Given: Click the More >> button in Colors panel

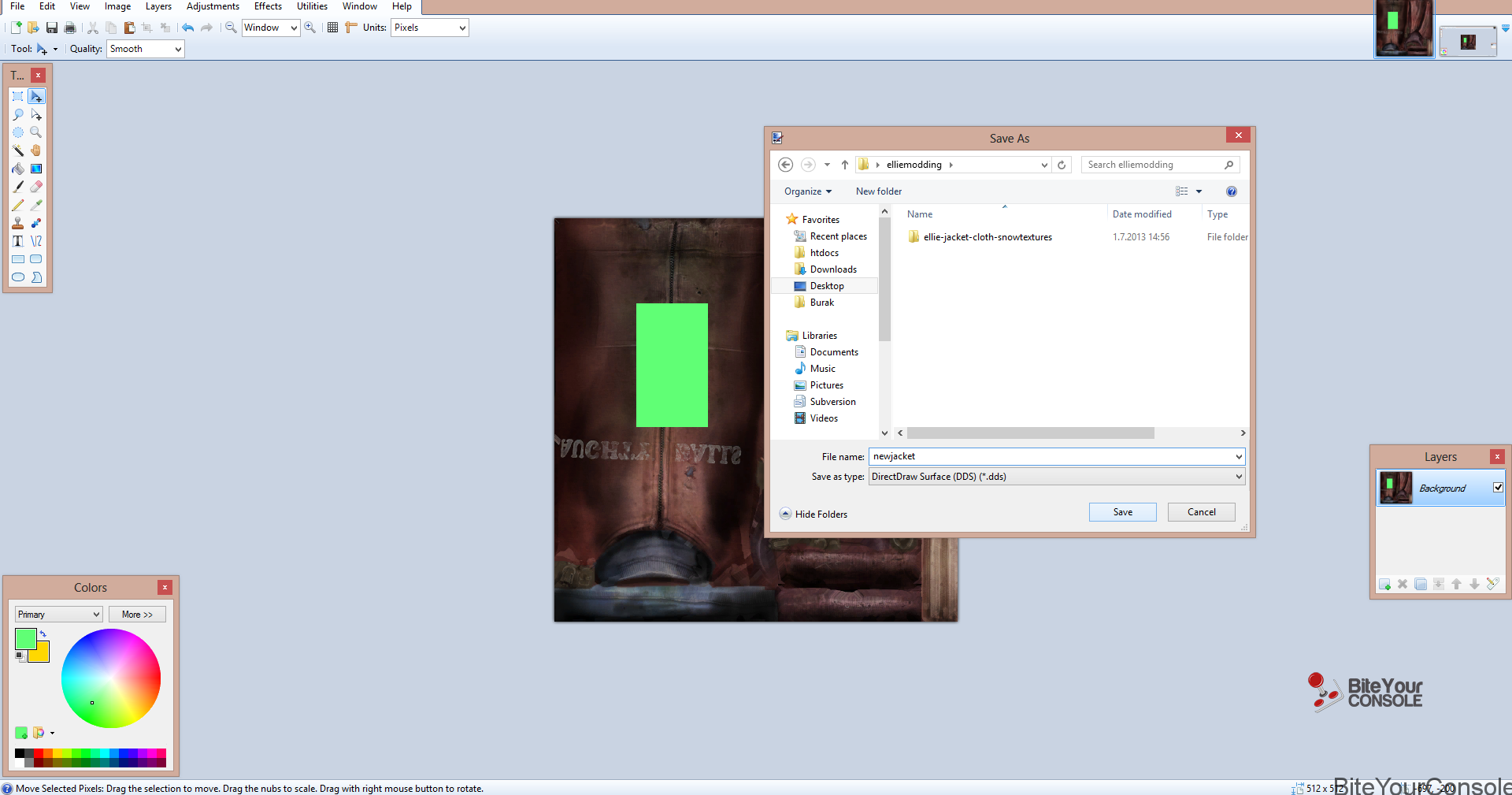Looking at the screenshot, I should click(x=137, y=615).
